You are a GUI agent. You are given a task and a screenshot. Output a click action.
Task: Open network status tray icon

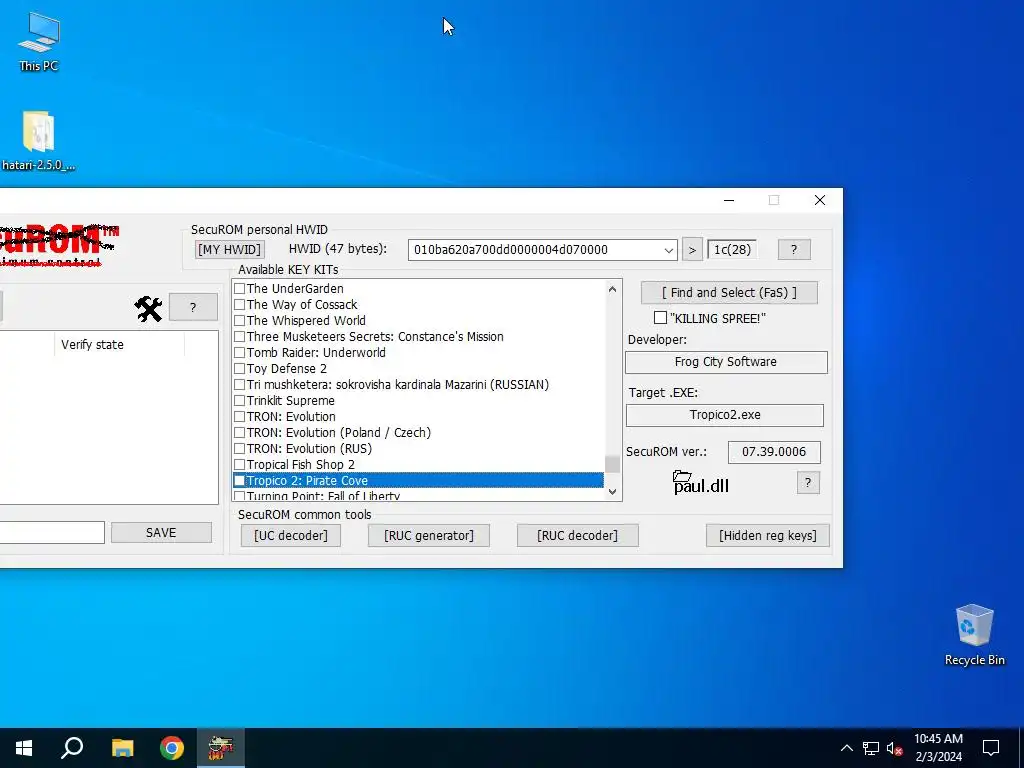click(871, 748)
